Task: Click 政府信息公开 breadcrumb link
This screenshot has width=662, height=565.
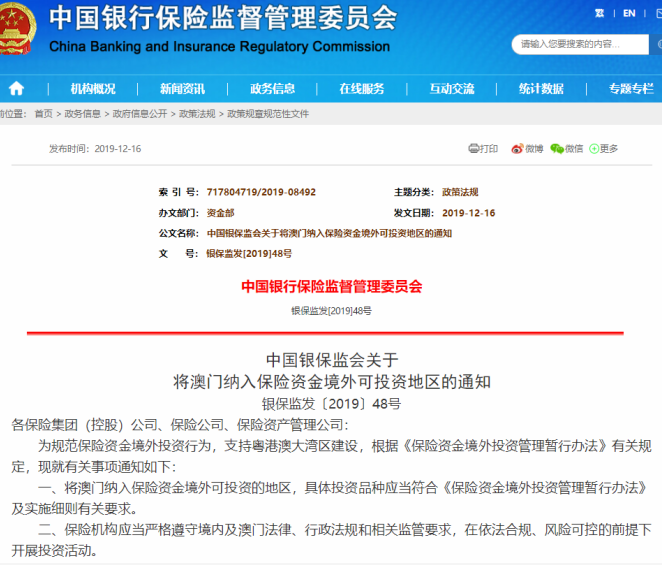Action: 140,114
